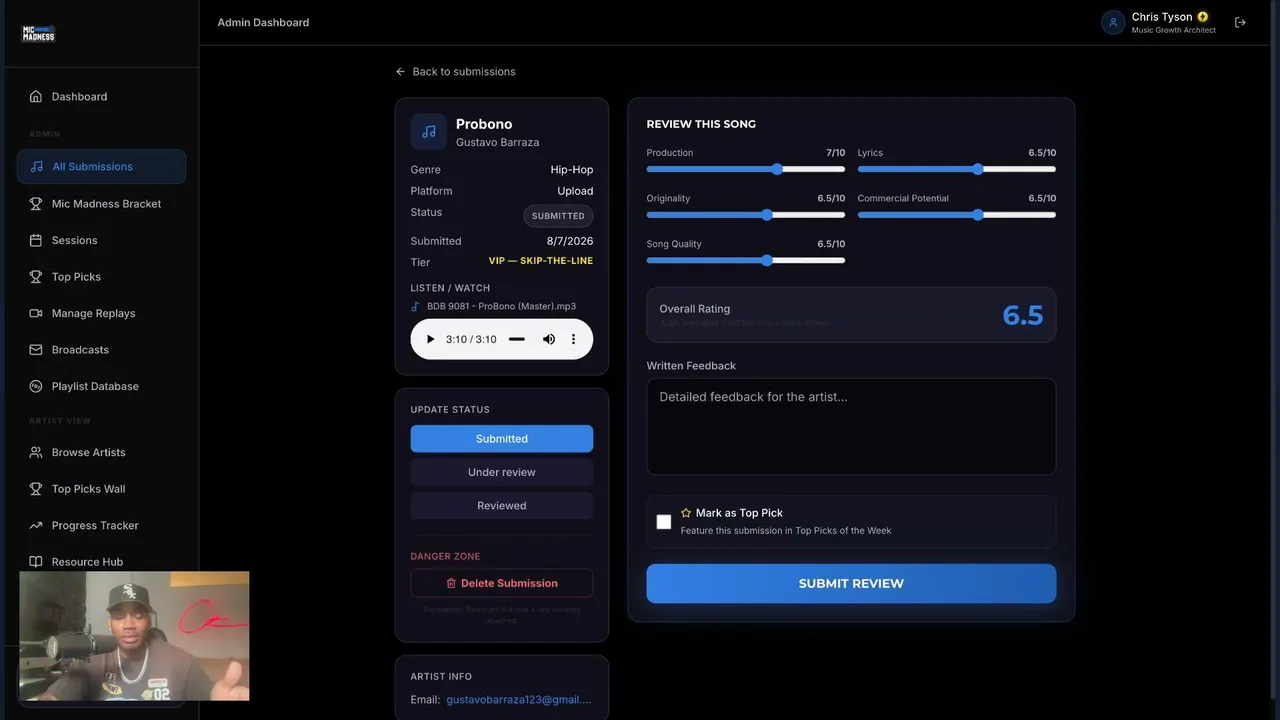
Task: Click the Overall Rating 6.5 value
Action: pyautogui.click(x=1023, y=315)
